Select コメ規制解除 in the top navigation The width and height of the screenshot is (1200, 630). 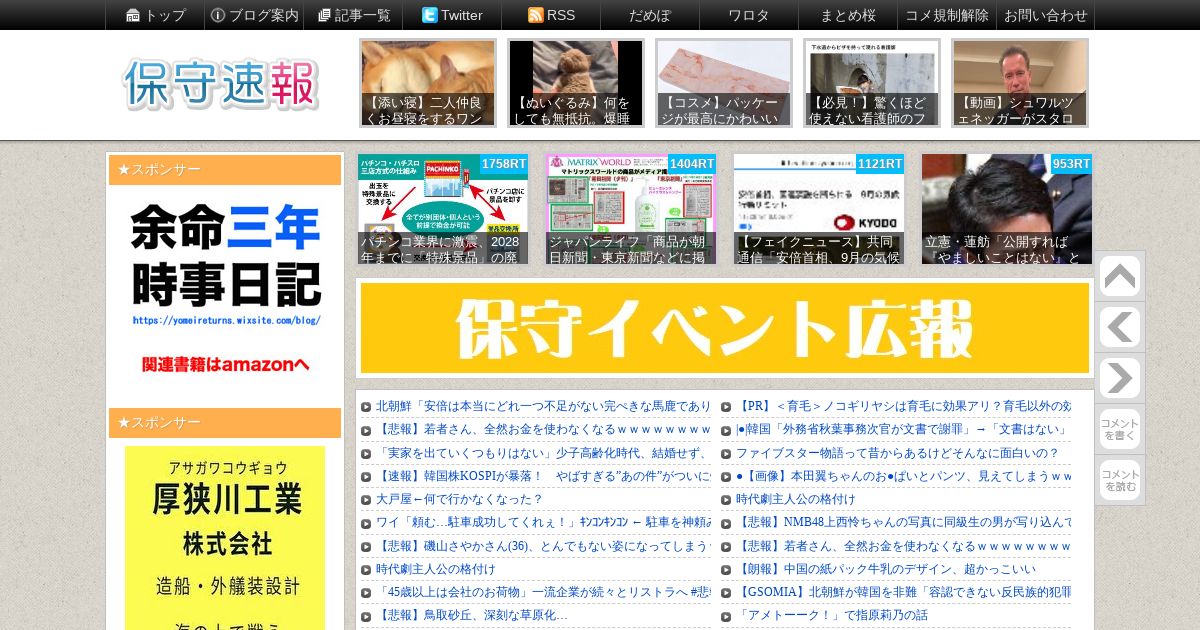[947, 15]
